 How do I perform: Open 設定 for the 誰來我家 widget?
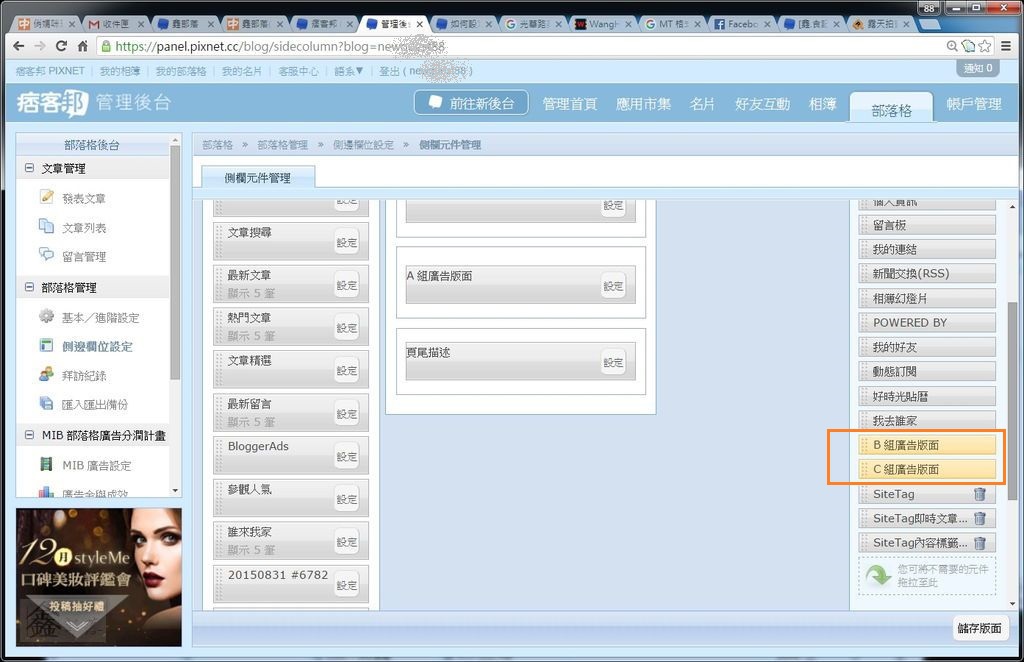click(x=347, y=542)
